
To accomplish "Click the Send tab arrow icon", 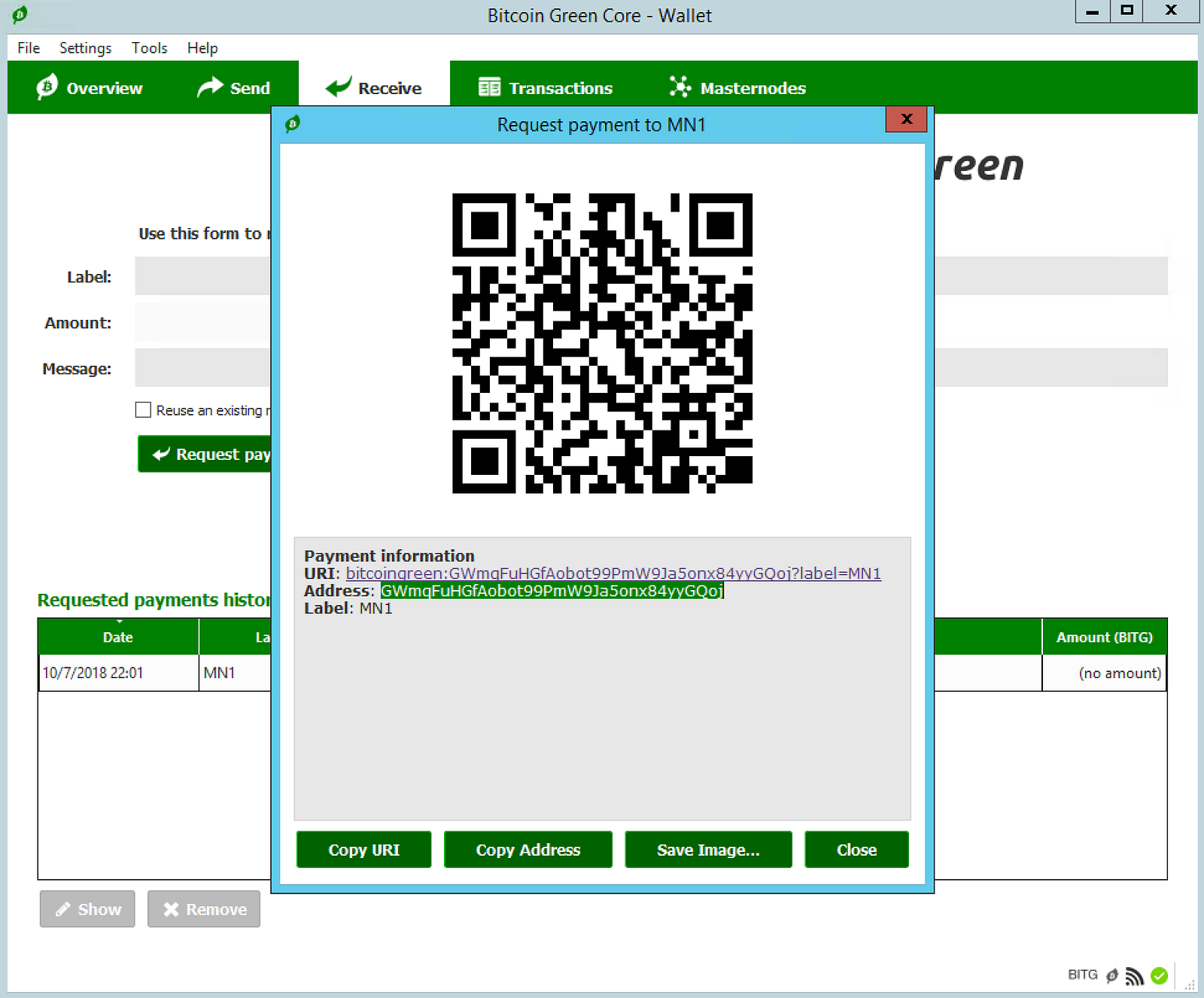I will tap(210, 87).
